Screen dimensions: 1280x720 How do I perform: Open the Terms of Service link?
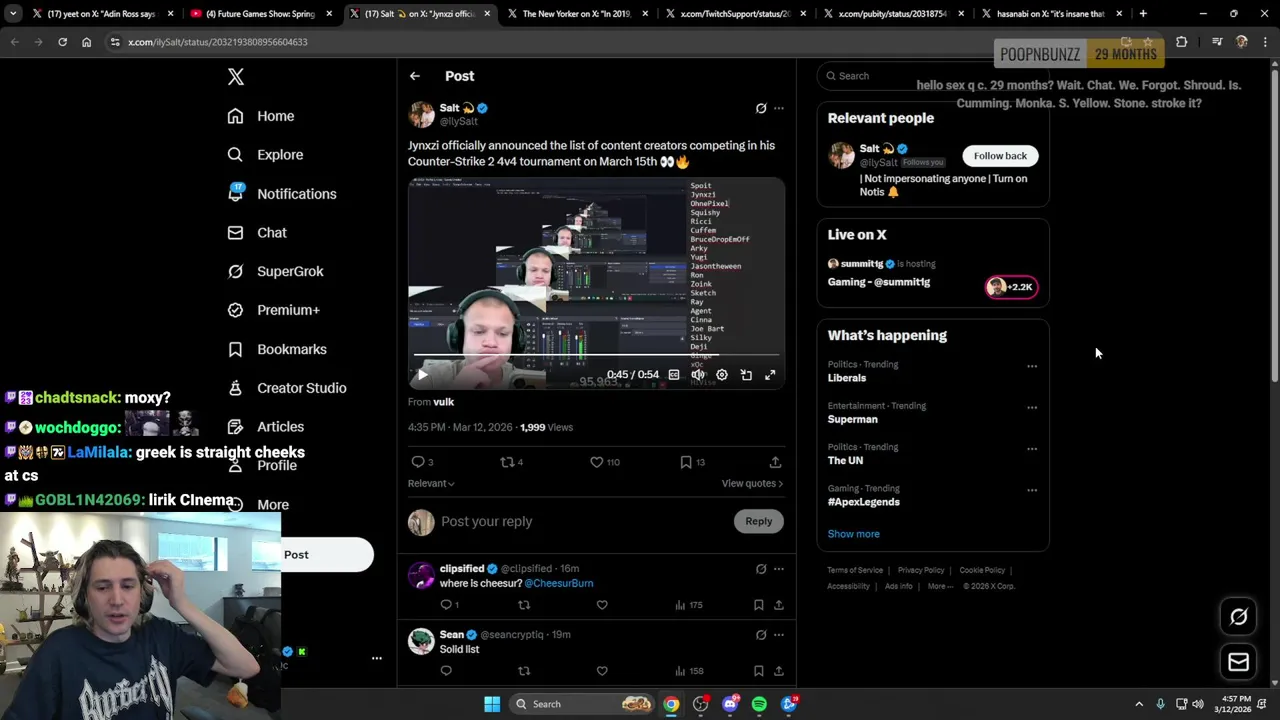click(855, 570)
